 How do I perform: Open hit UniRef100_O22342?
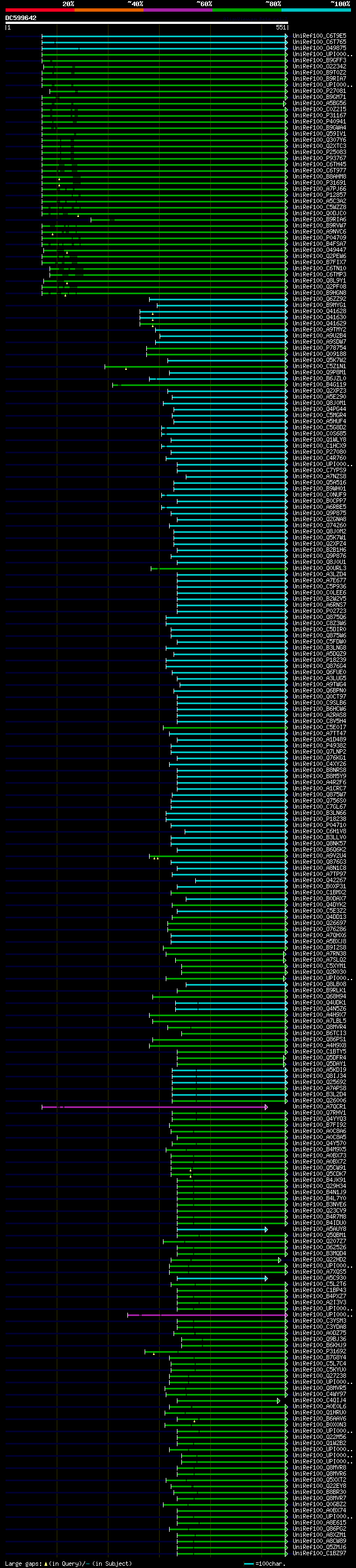[319, 66]
